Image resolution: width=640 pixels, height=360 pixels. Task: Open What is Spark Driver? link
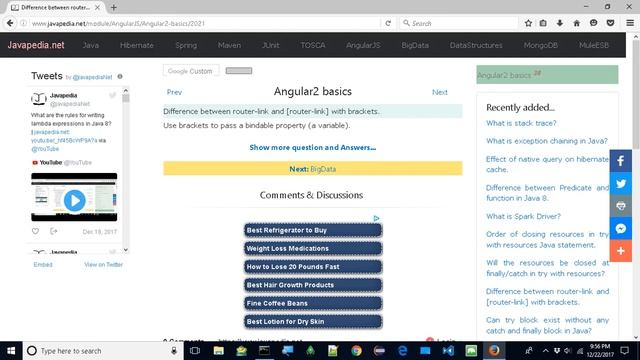click(523, 216)
